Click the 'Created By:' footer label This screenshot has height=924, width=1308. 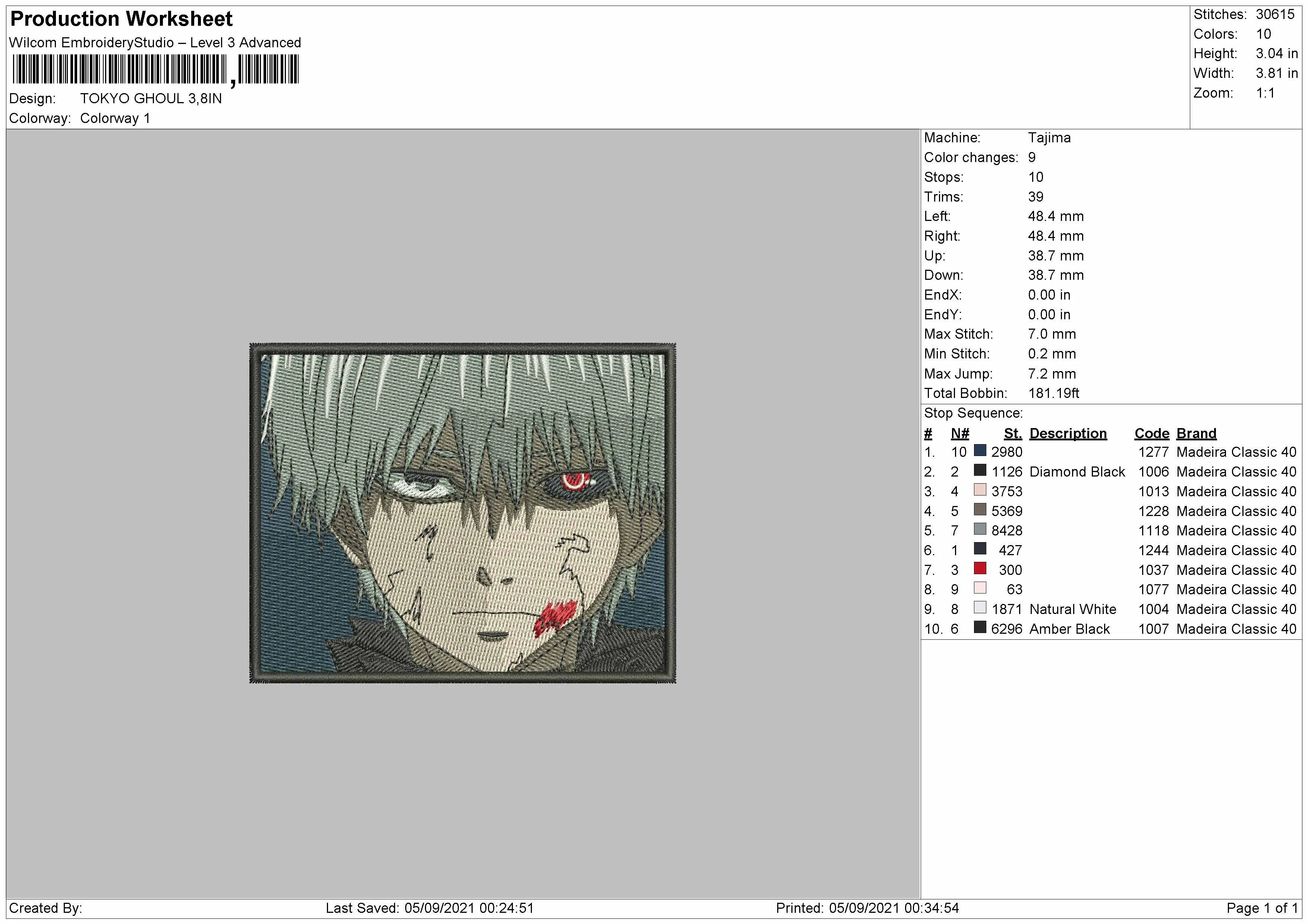pos(45,908)
